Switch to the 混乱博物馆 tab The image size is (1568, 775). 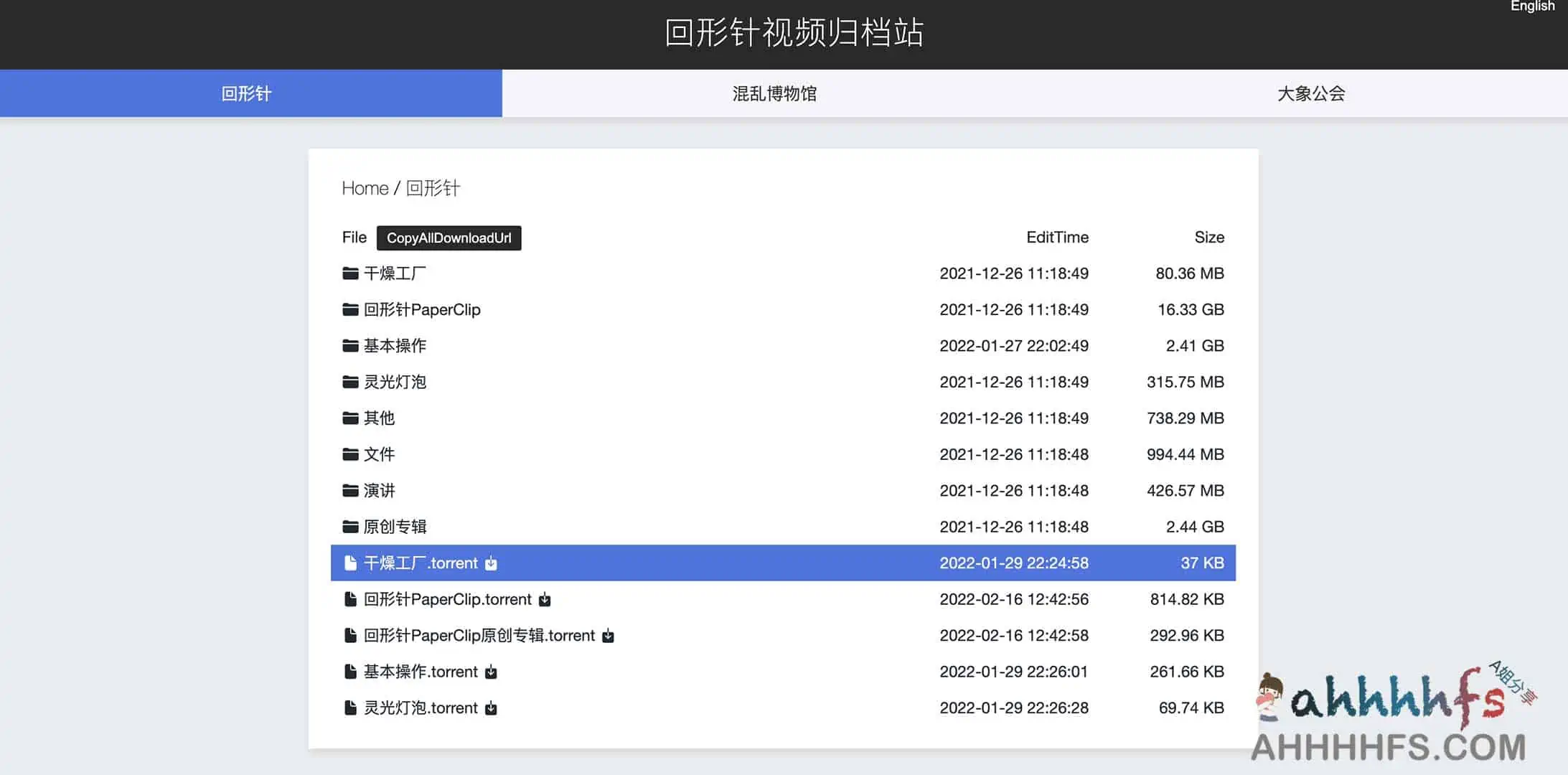[773, 93]
